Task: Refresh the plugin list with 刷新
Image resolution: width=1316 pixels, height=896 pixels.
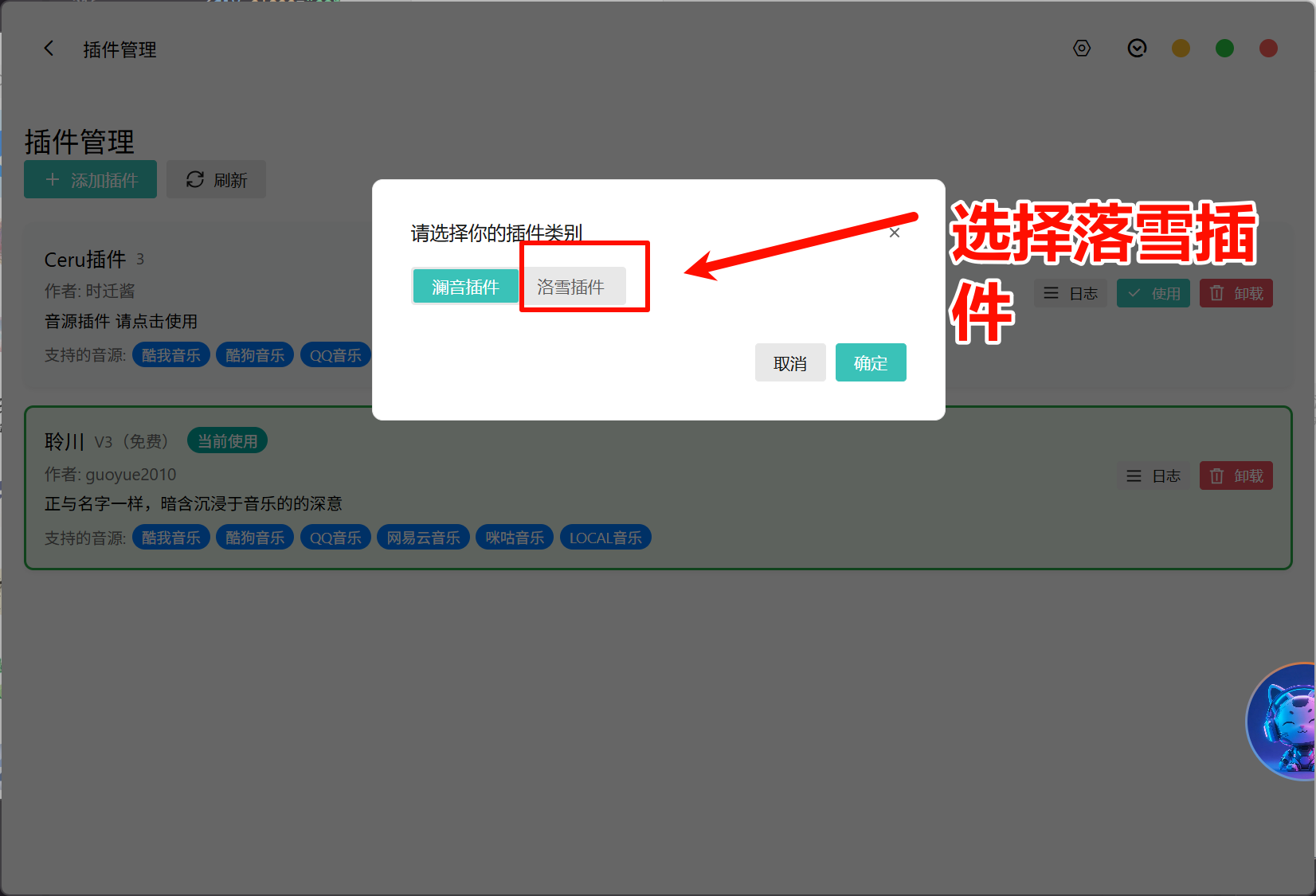Action: point(217,180)
